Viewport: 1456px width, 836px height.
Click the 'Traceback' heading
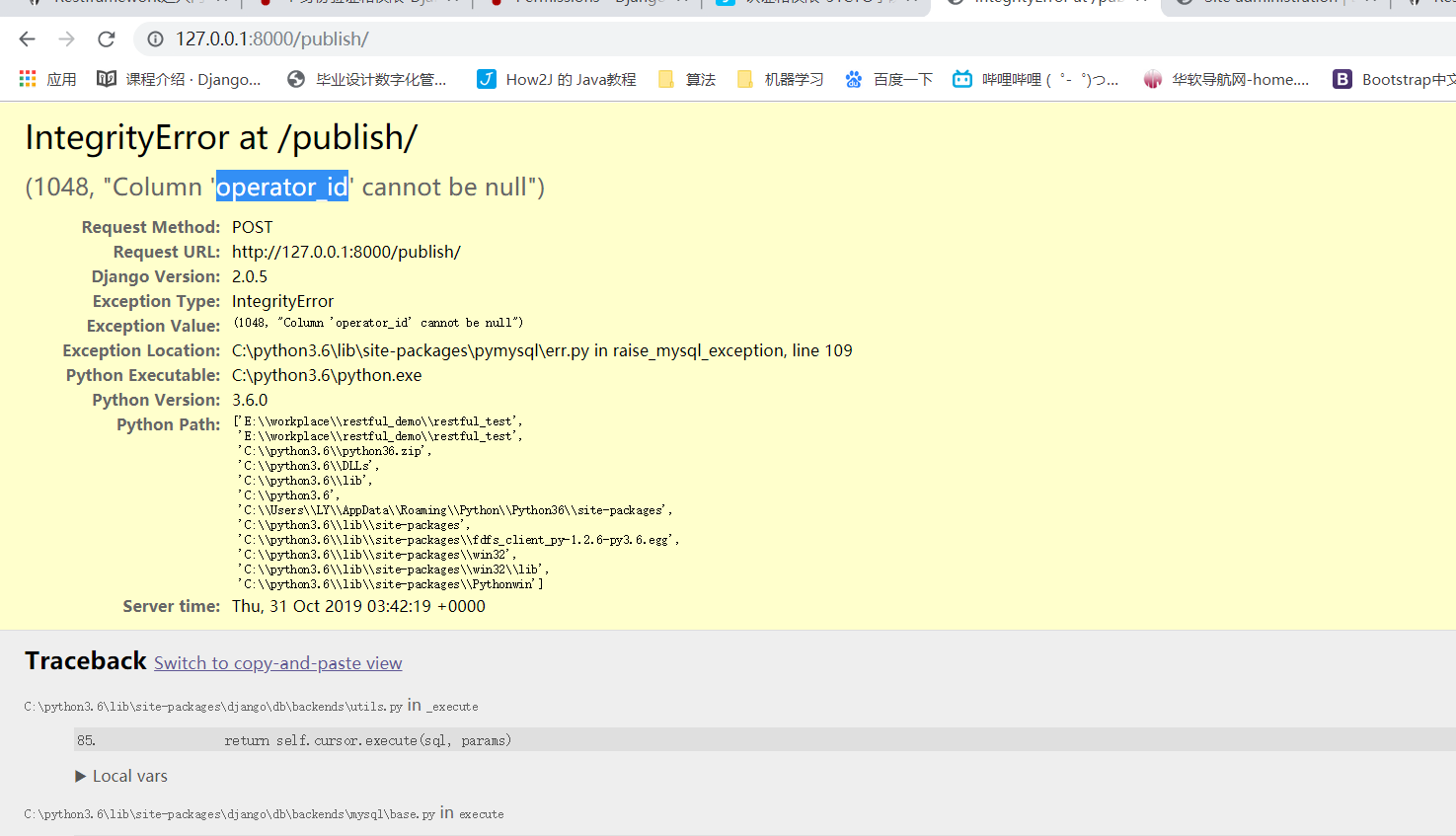click(x=86, y=660)
